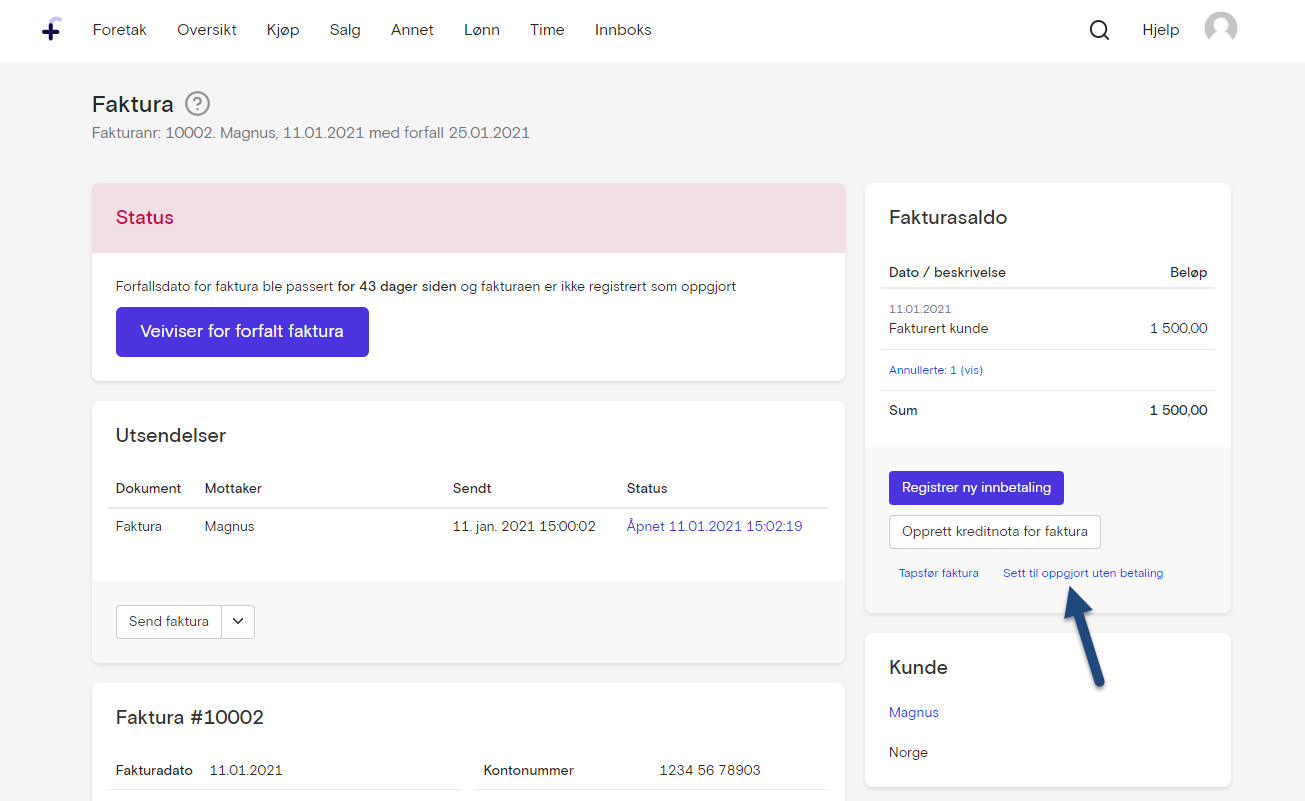Click the Sendt column header
Screen dimensions: 1305x801
point(472,488)
